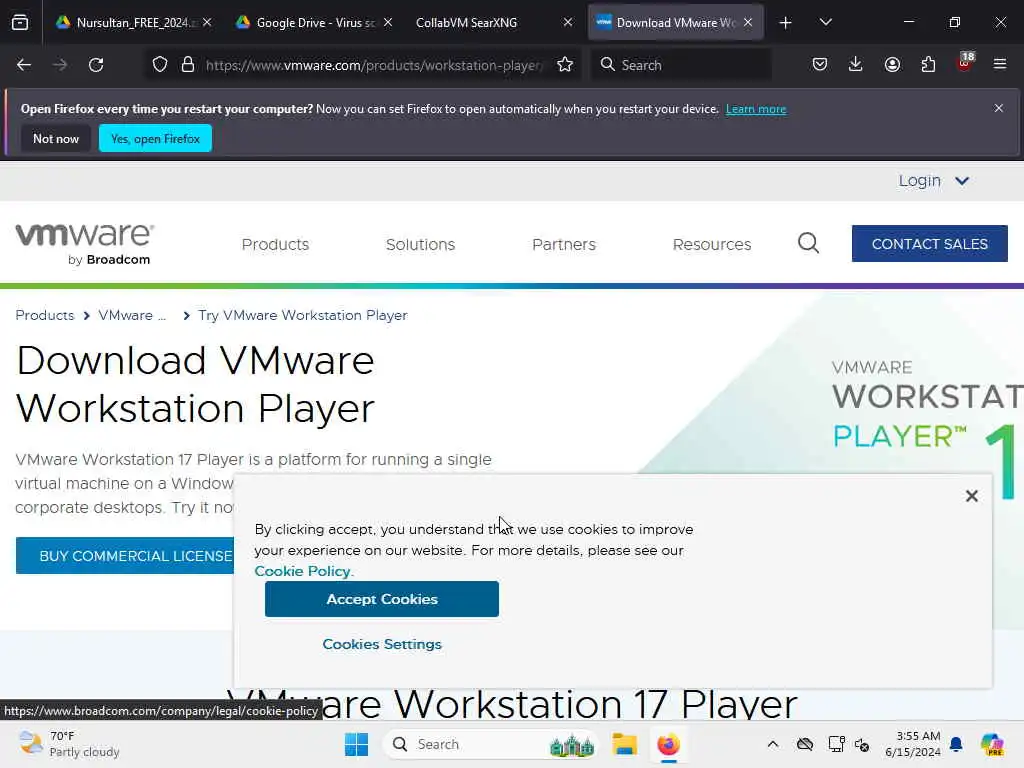This screenshot has width=1024, height=768.
Task: Open Firefox application menu
Action: tap(1000, 65)
